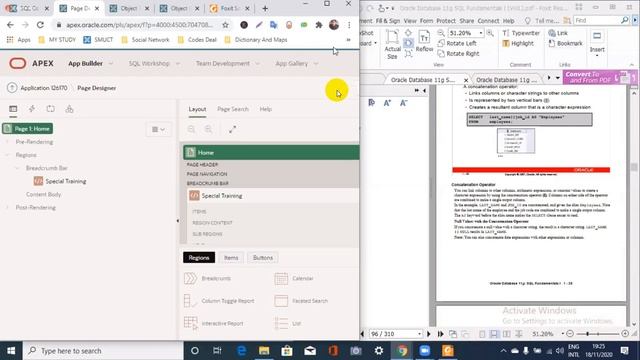Open the Page Designer breadcrumb link
This screenshot has width=640, height=360.
point(97,88)
